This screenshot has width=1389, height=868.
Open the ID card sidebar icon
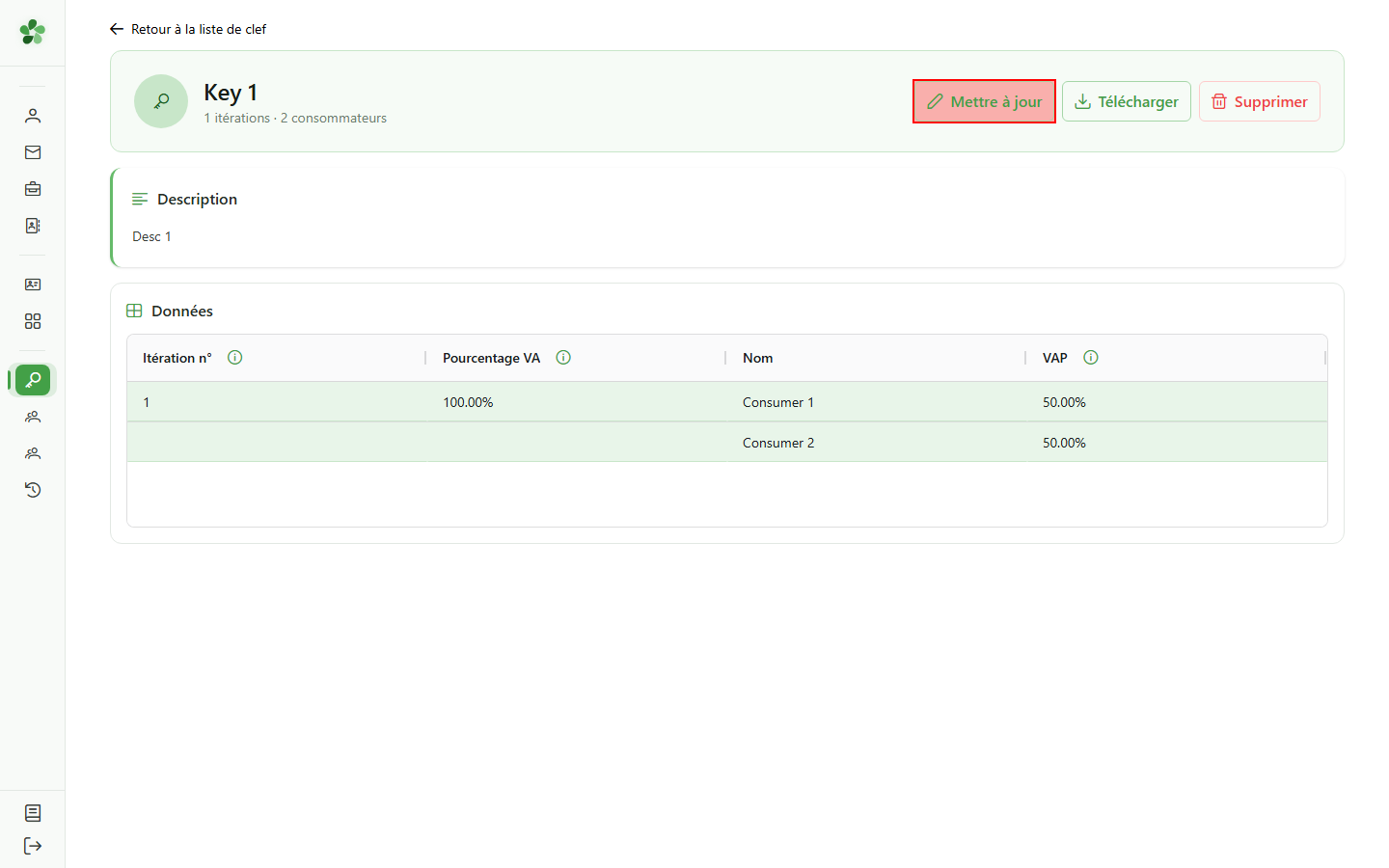33,285
